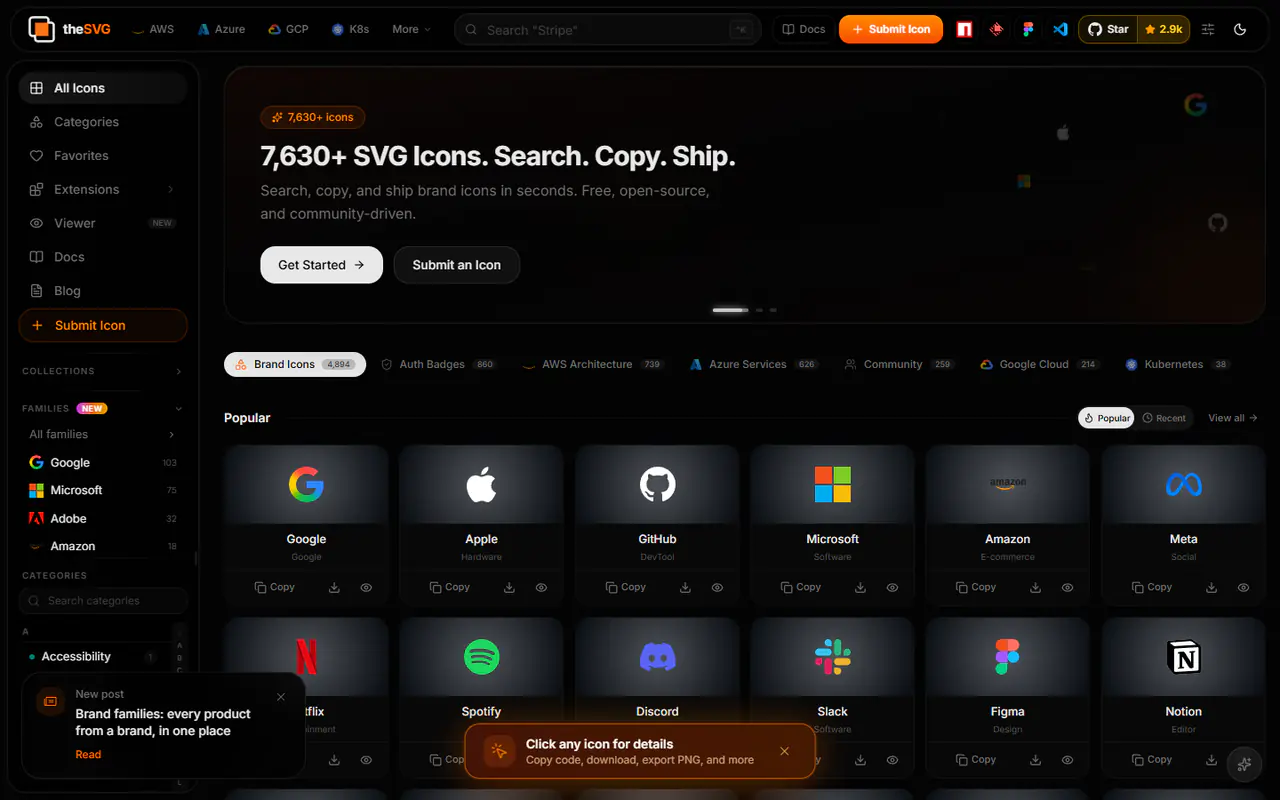Click the Get Started button
The height and width of the screenshot is (800, 1280).
click(x=321, y=265)
